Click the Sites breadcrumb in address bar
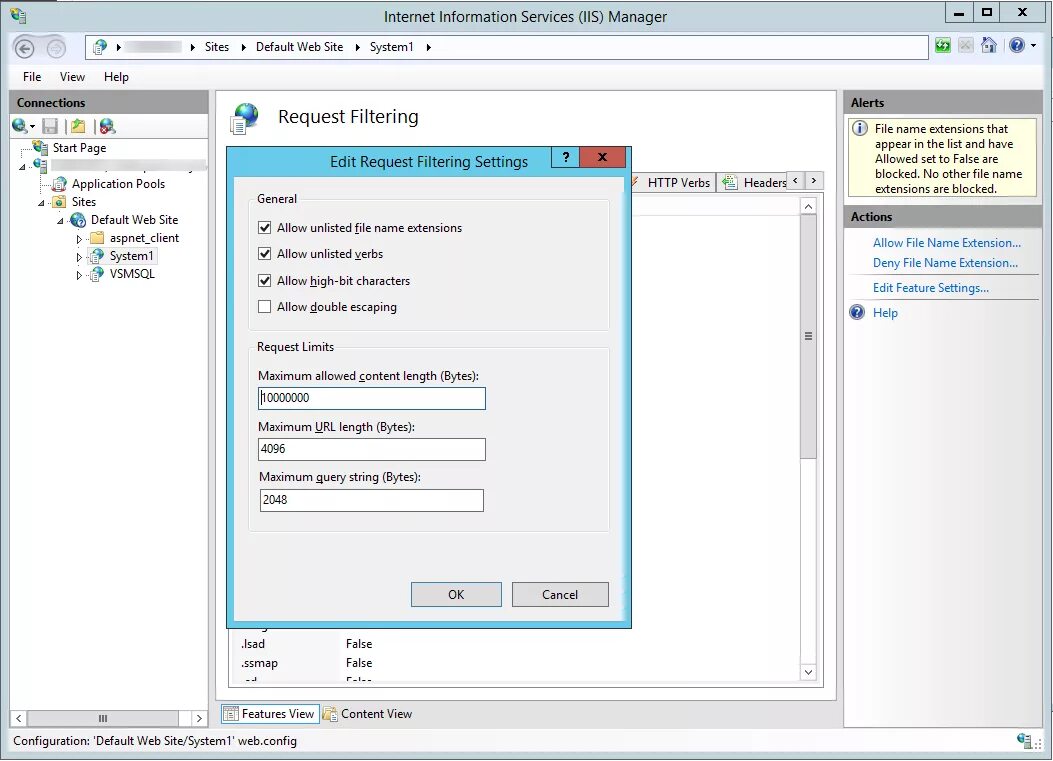Screen dimensions: 1053x761 pyautogui.click(x=217, y=47)
